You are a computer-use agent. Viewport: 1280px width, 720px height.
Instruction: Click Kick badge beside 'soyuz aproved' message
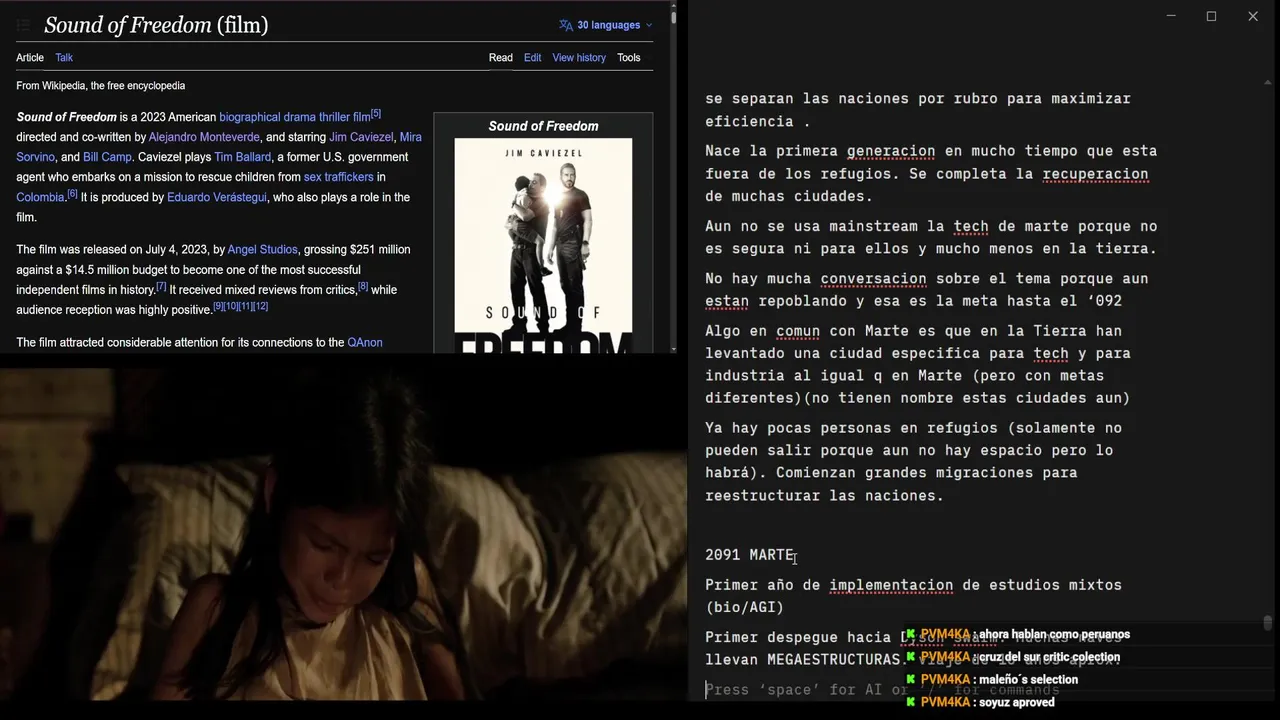pos(911,703)
